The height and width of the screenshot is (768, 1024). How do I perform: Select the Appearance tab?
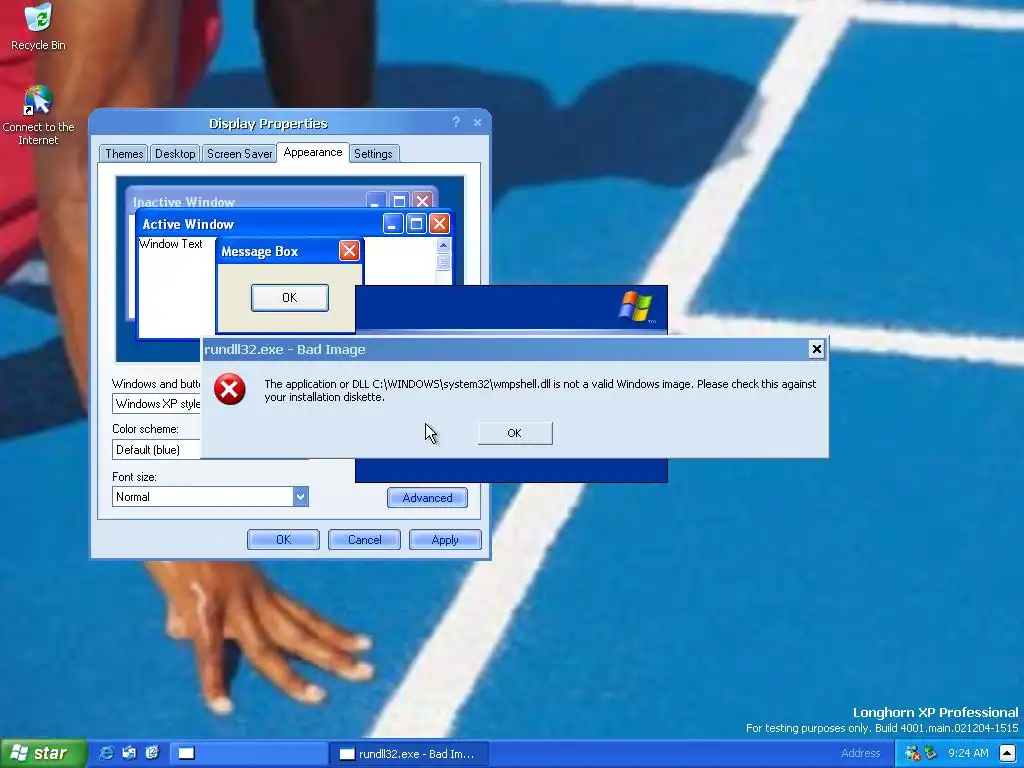click(313, 152)
